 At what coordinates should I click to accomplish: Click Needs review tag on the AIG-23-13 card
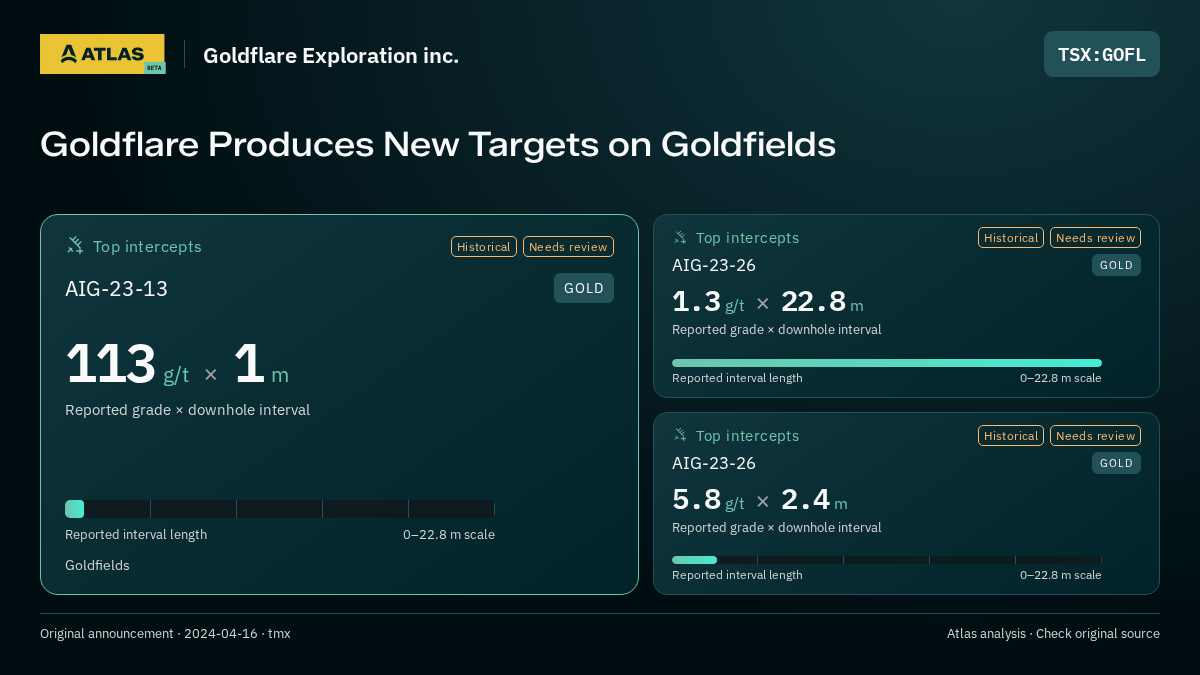(x=568, y=247)
